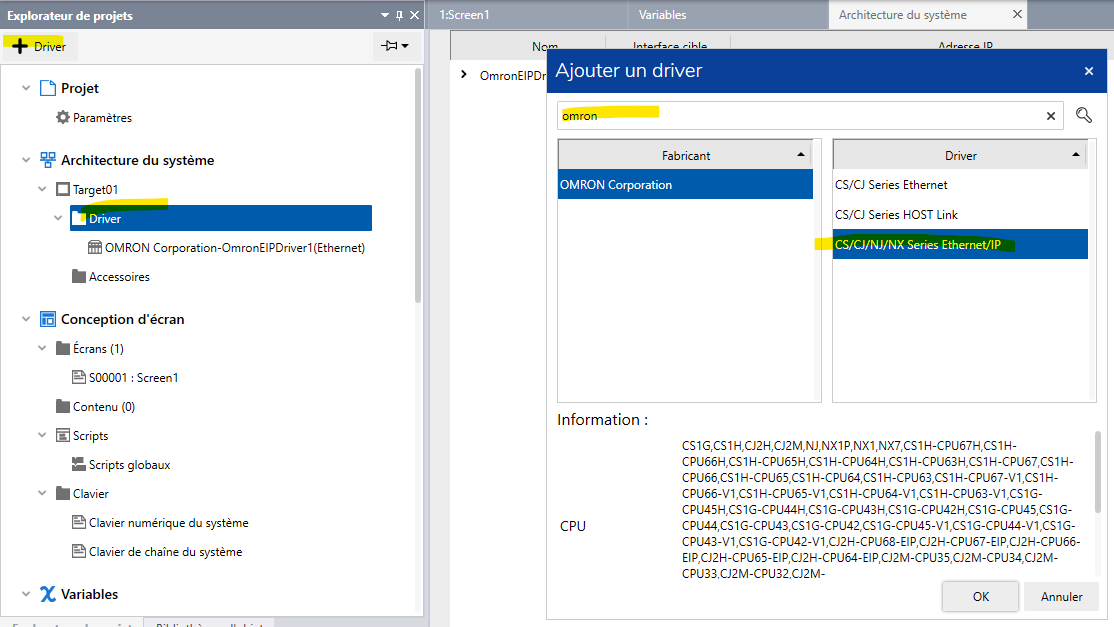The image size is (1114, 627).
Task: Close the Explorateur de projets panel
Action: [x=415, y=15]
